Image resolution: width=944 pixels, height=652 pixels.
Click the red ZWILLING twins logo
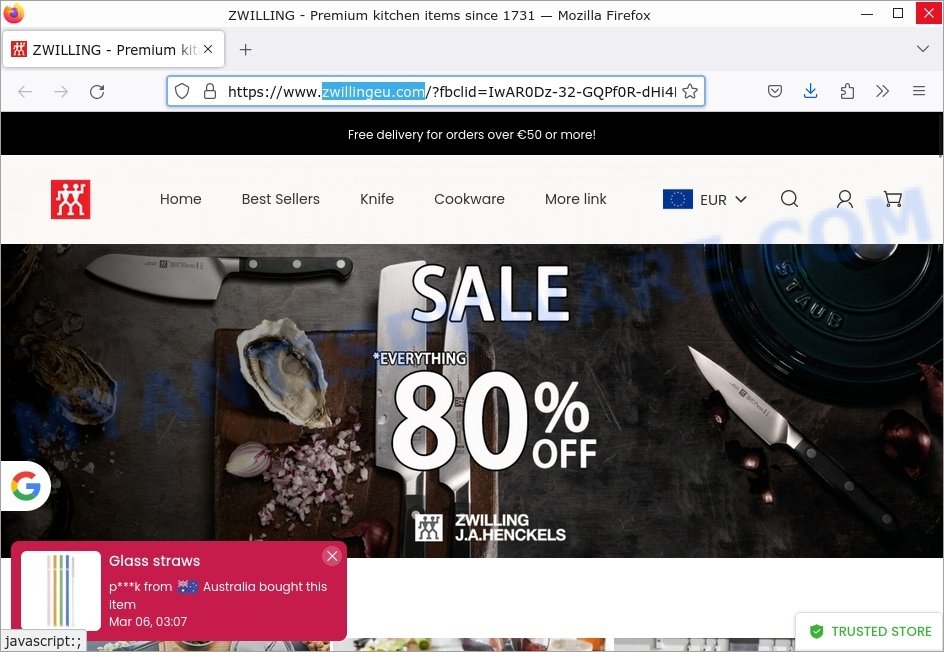click(x=70, y=199)
